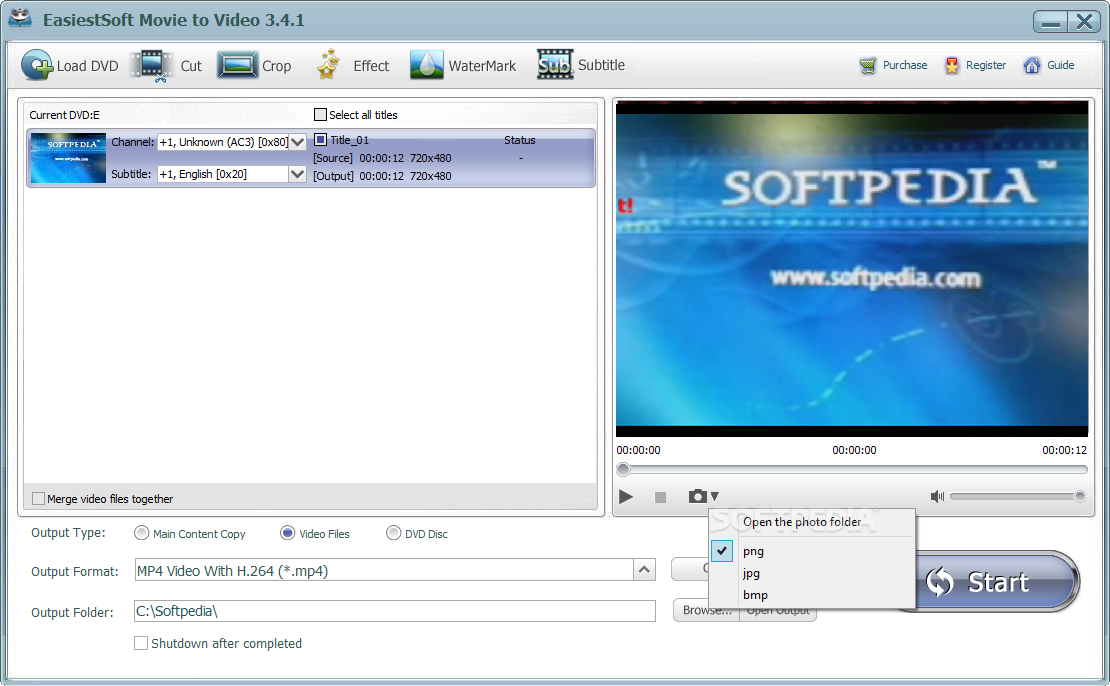Mute the preview speaker icon
This screenshot has width=1110, height=686.
[x=937, y=496]
